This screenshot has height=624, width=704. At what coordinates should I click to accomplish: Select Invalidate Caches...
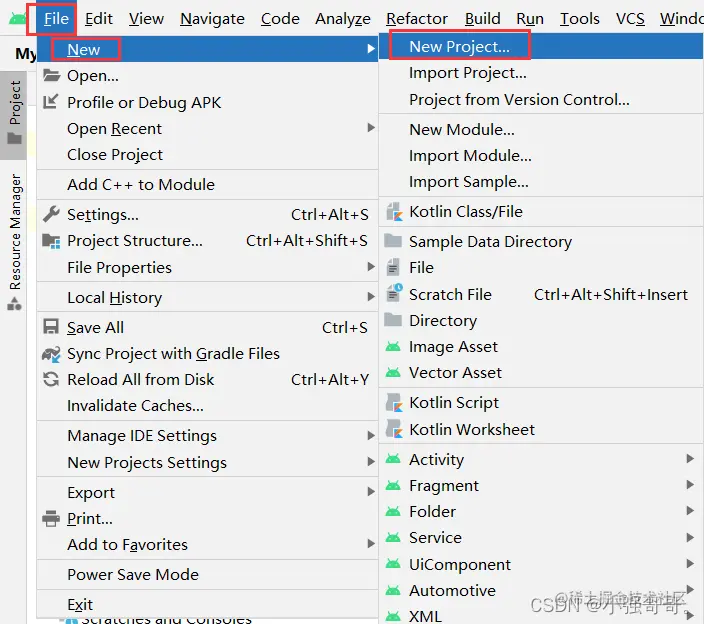[207, 405]
